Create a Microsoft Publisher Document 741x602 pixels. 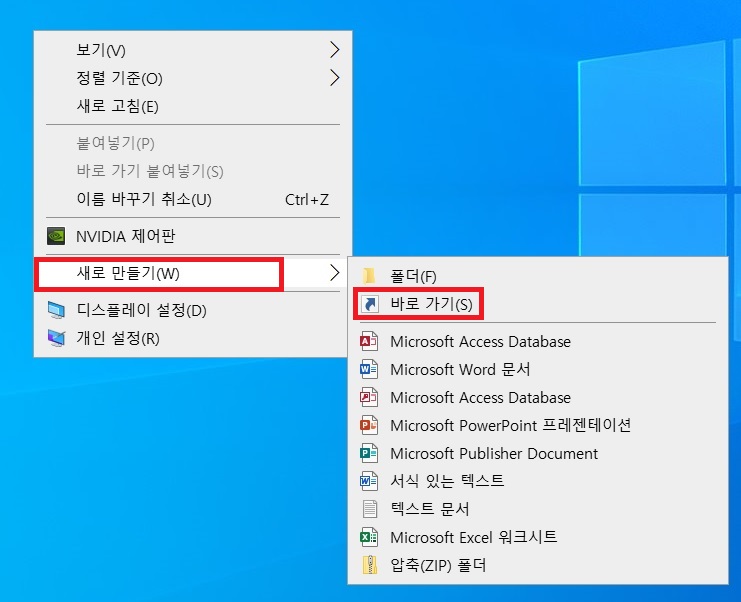pyautogui.click(x=538, y=453)
